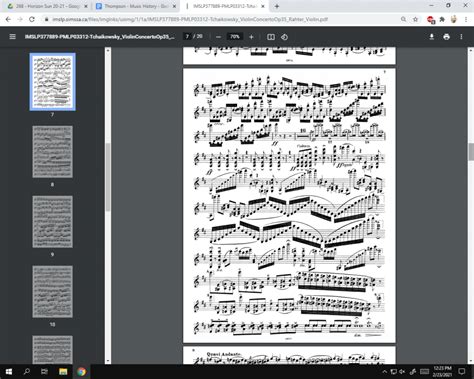Click the address bar URL

(x=190, y=19)
